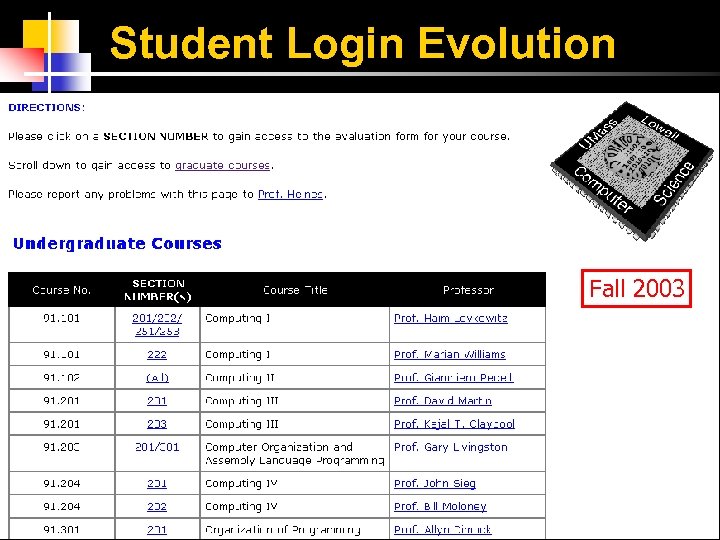Open section 222 of Computing I
Screen dimensions: 720x540
pyautogui.click(x=157, y=354)
